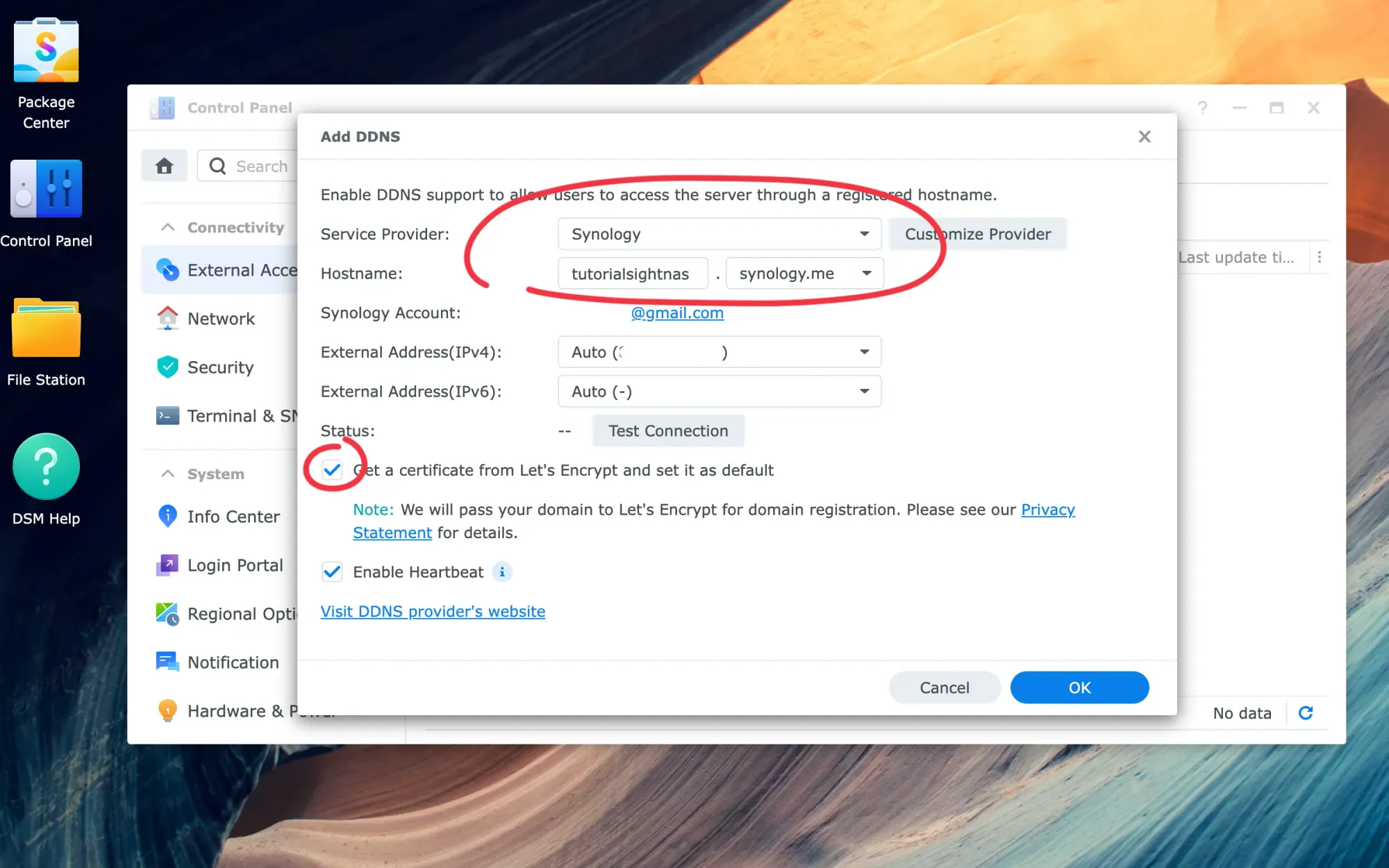Click Visit DDNS provider's website link

[433, 611]
